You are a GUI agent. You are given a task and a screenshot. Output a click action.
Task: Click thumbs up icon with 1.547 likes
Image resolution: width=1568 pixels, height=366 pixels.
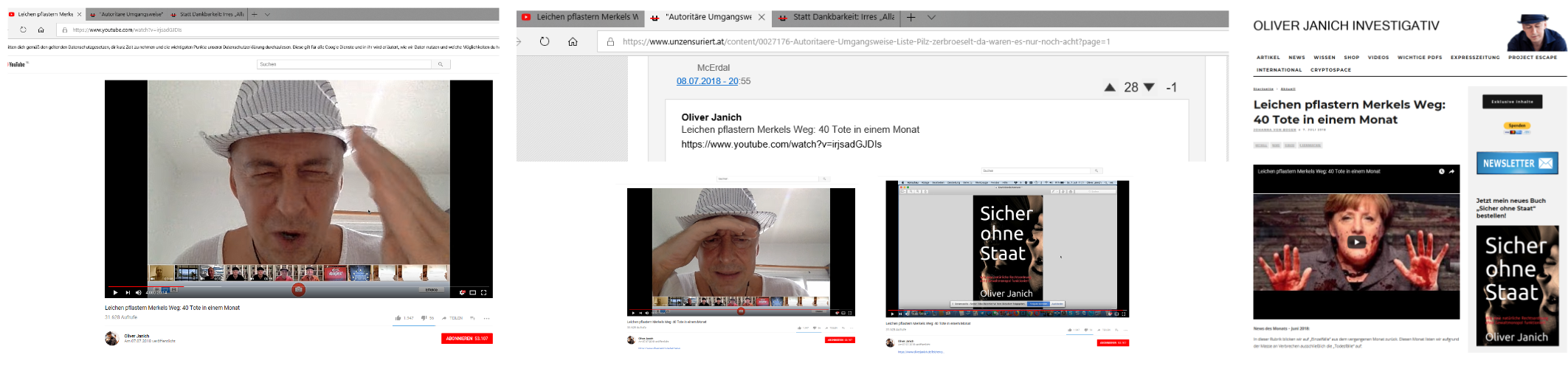pos(398,318)
